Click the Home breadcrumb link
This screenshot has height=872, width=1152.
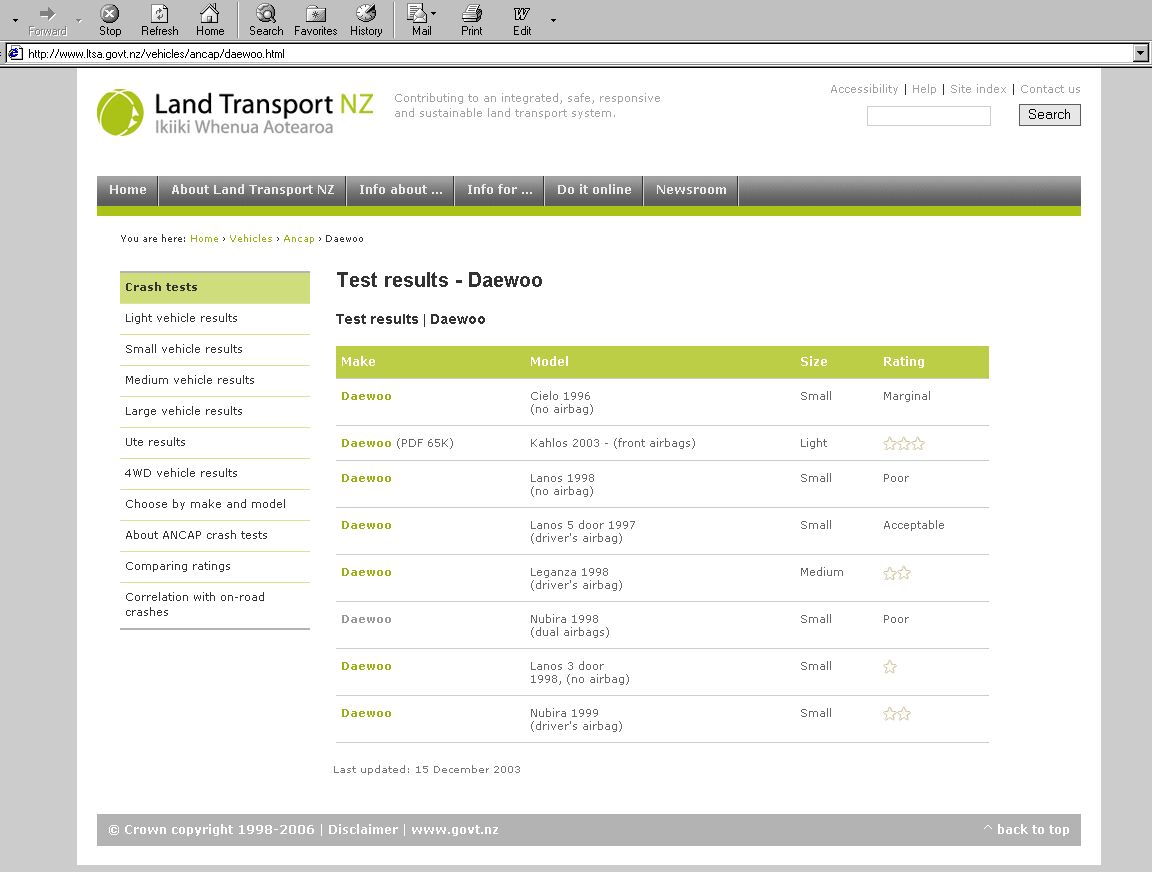pos(204,239)
